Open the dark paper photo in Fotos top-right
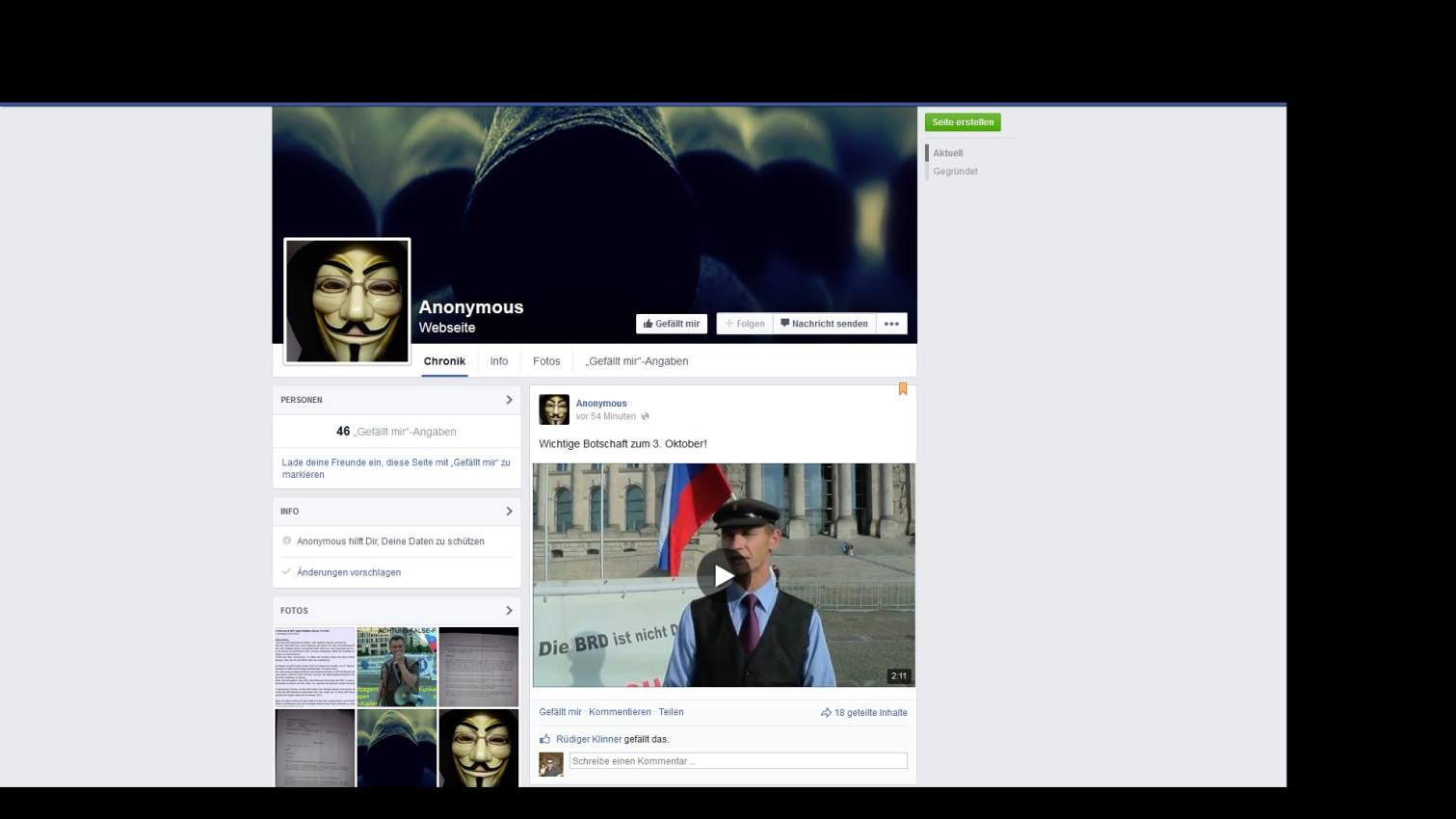Image resolution: width=1456 pixels, height=819 pixels. point(479,667)
